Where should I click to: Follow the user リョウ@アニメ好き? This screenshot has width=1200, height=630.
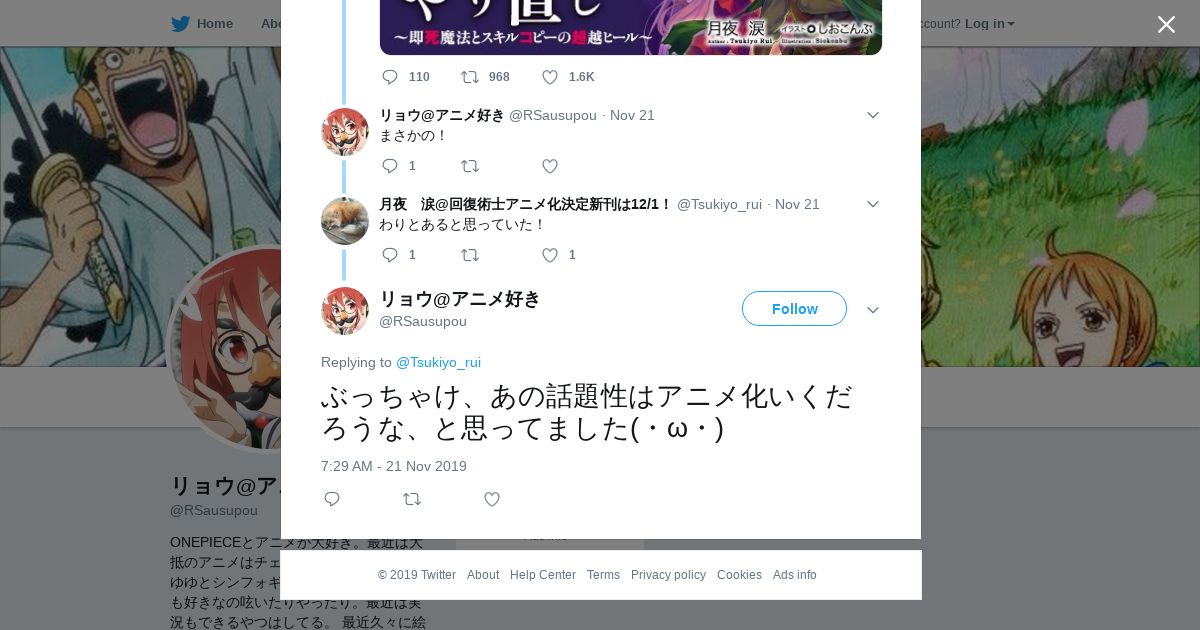pos(794,309)
